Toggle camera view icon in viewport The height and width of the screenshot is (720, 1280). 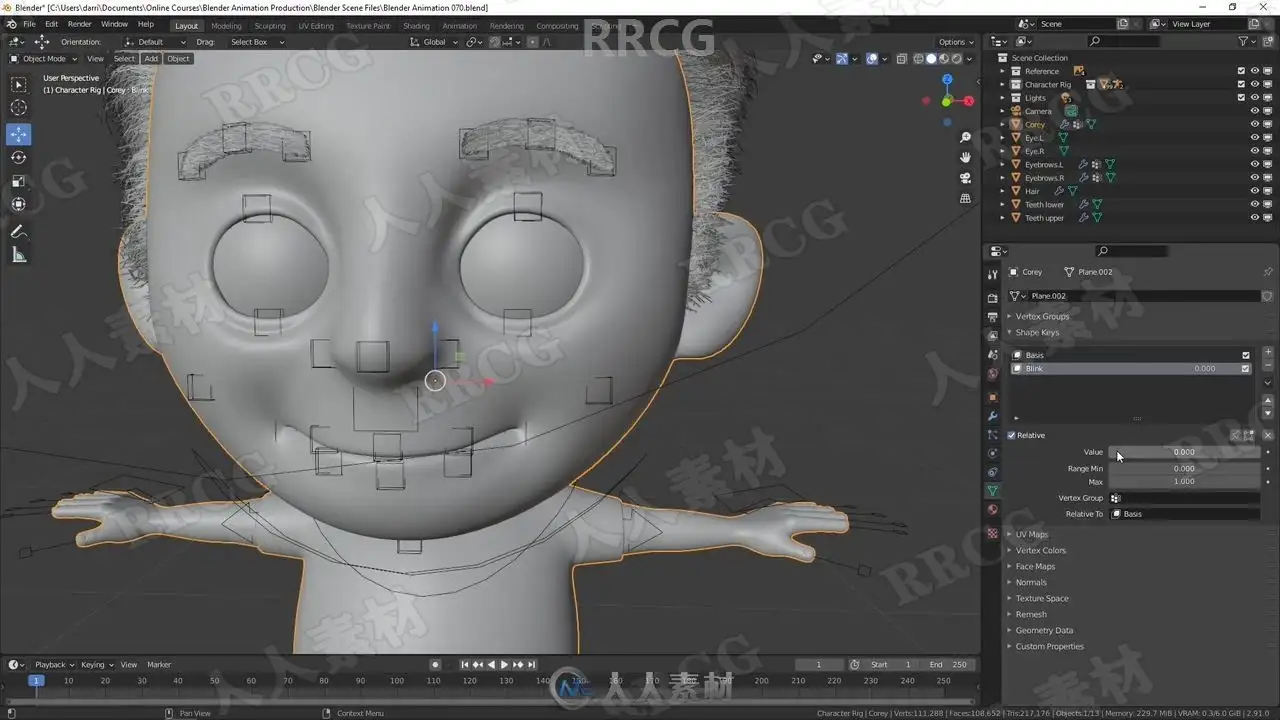point(965,178)
